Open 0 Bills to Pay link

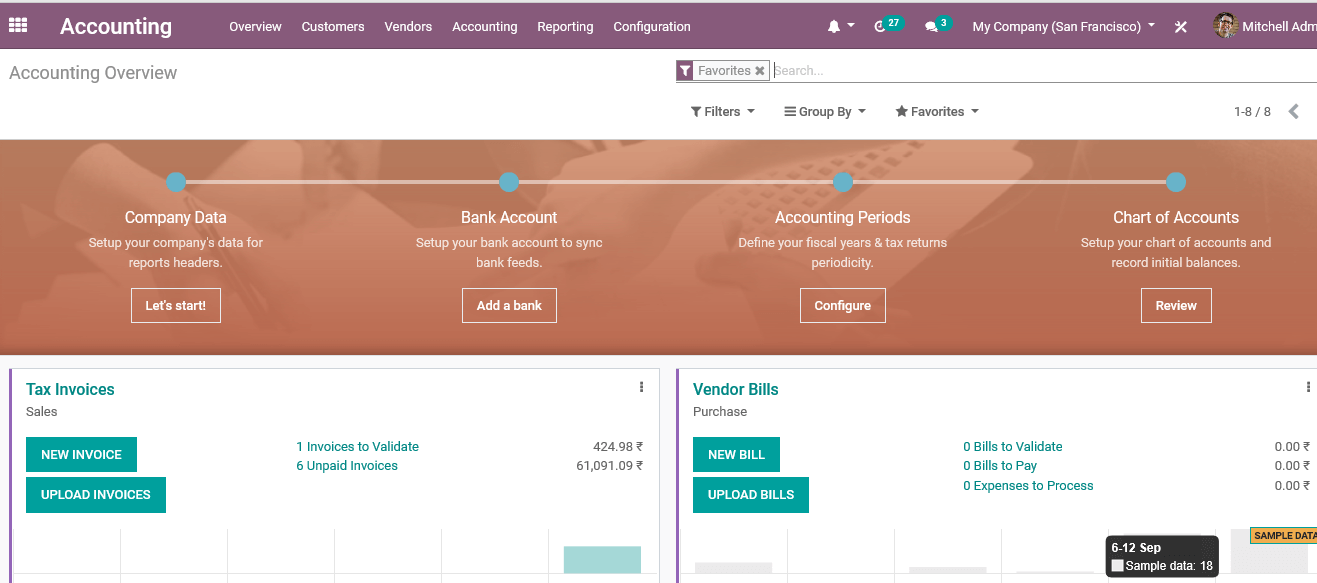[1000, 466]
